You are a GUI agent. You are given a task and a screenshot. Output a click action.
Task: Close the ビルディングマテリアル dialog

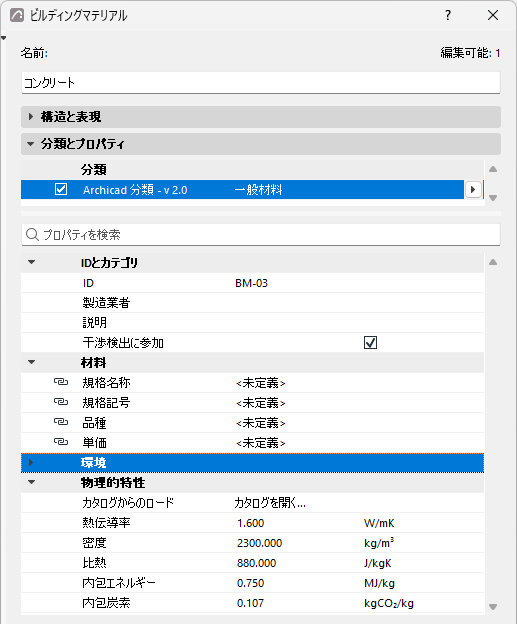pyautogui.click(x=493, y=15)
